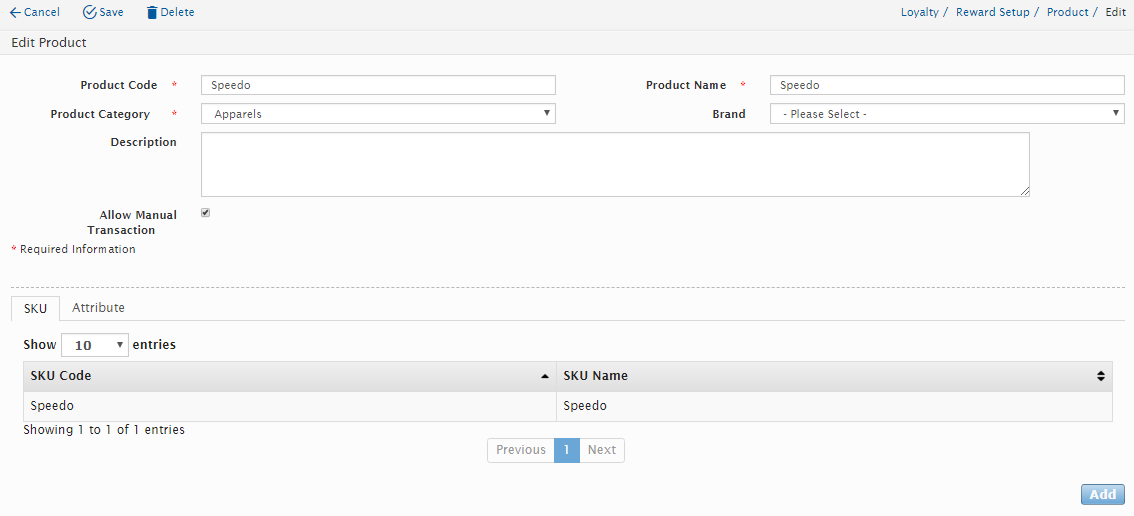1134x516 pixels.
Task: Go to the Previous page
Action: tap(521, 450)
